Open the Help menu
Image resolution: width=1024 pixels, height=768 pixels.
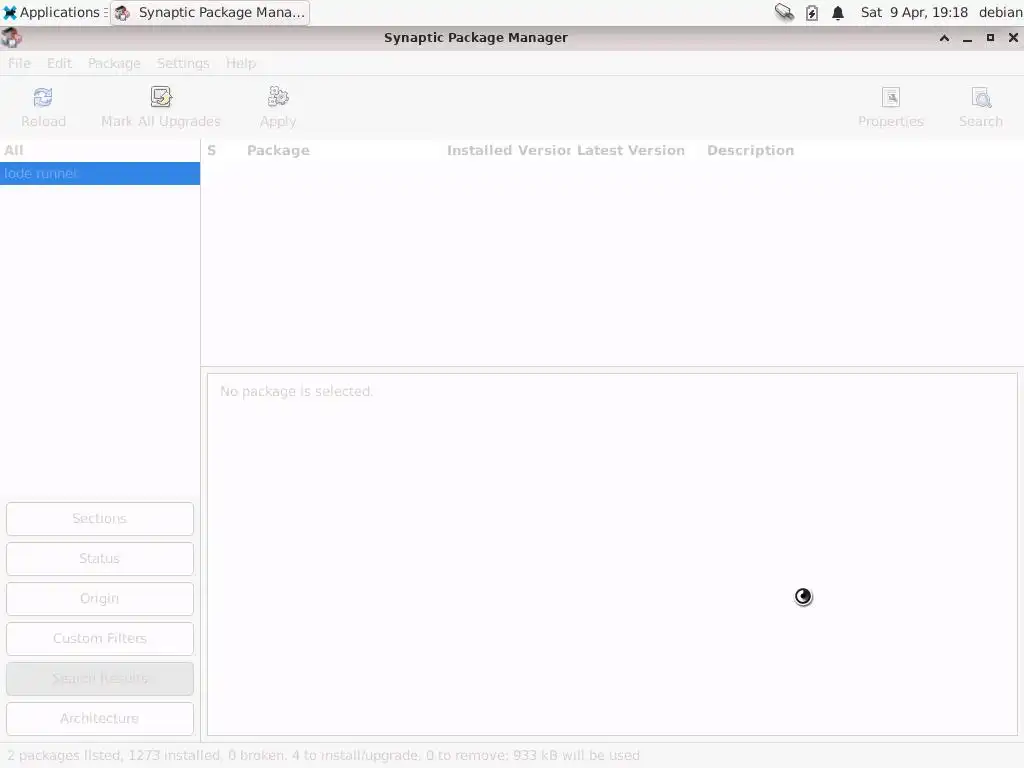click(x=241, y=63)
